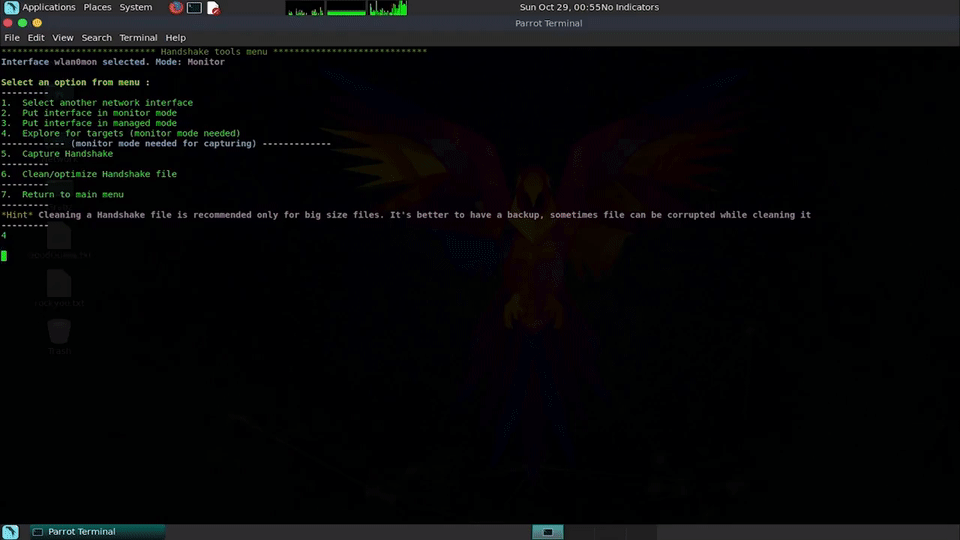This screenshot has height=540, width=960.
Task: Open the System menu in top panel
Action: pyautogui.click(x=135, y=7)
